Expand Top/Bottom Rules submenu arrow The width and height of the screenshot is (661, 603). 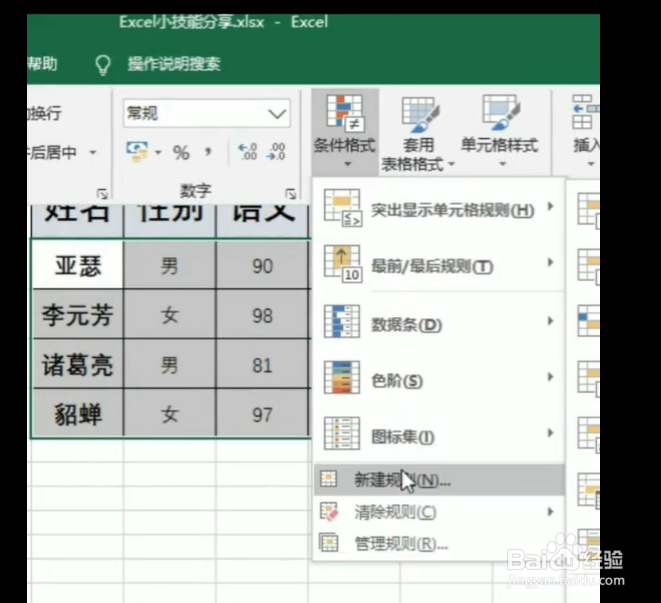click(550, 262)
